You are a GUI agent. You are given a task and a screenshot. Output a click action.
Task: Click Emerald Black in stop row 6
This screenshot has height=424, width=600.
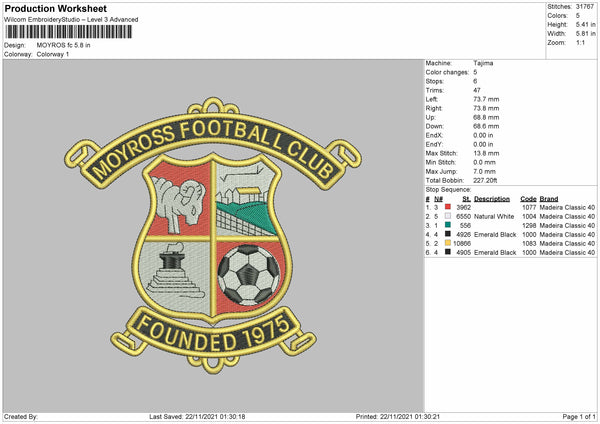tap(495, 253)
